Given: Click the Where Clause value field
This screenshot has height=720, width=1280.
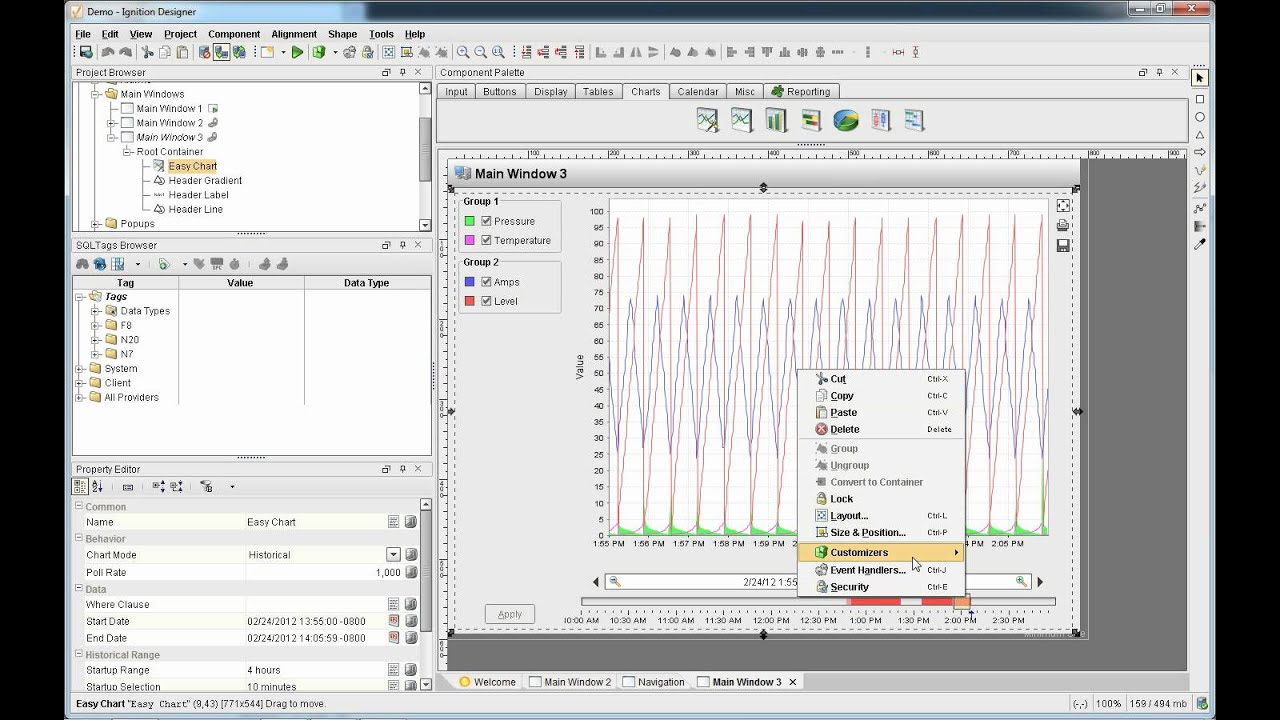Looking at the screenshot, I should pos(316,604).
